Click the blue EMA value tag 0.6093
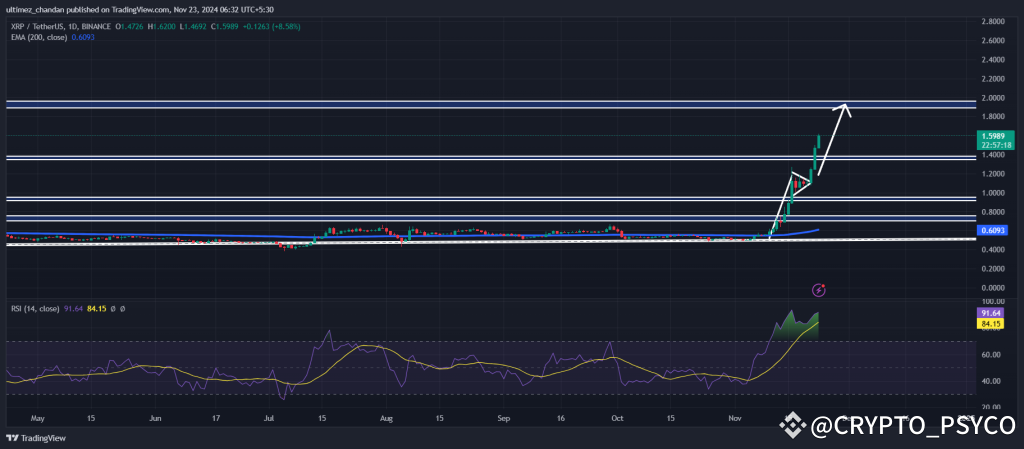Image resolution: width=1024 pixels, height=449 pixels. click(x=991, y=231)
